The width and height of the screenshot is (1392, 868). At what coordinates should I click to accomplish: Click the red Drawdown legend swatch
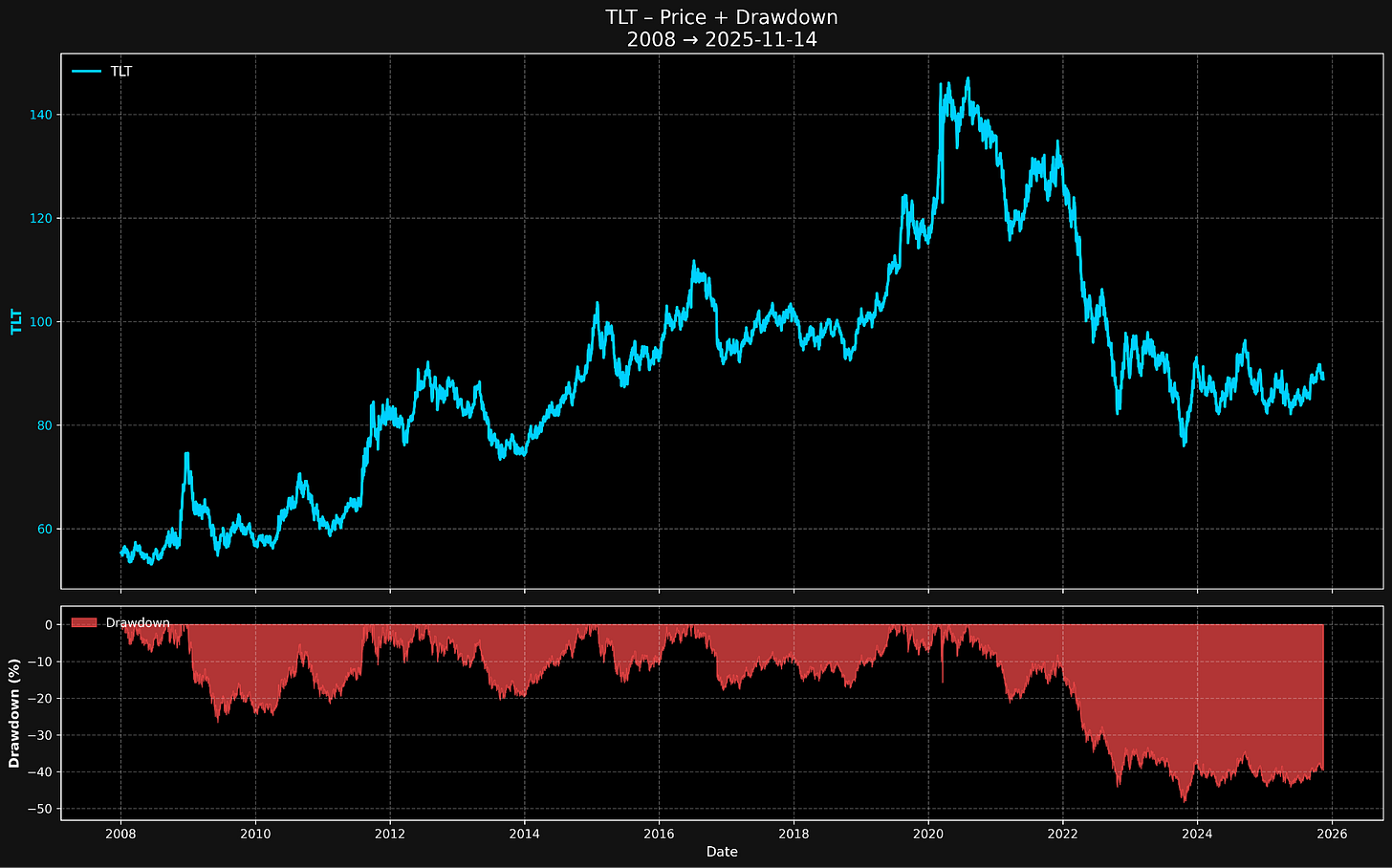(84, 622)
